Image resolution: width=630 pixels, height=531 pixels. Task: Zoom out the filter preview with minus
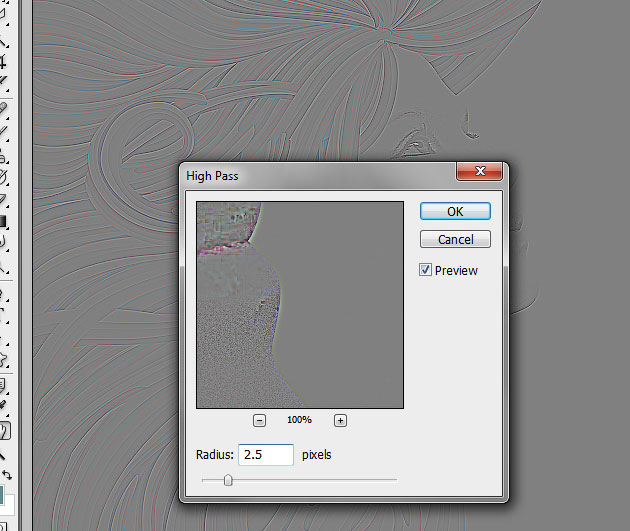coord(260,421)
